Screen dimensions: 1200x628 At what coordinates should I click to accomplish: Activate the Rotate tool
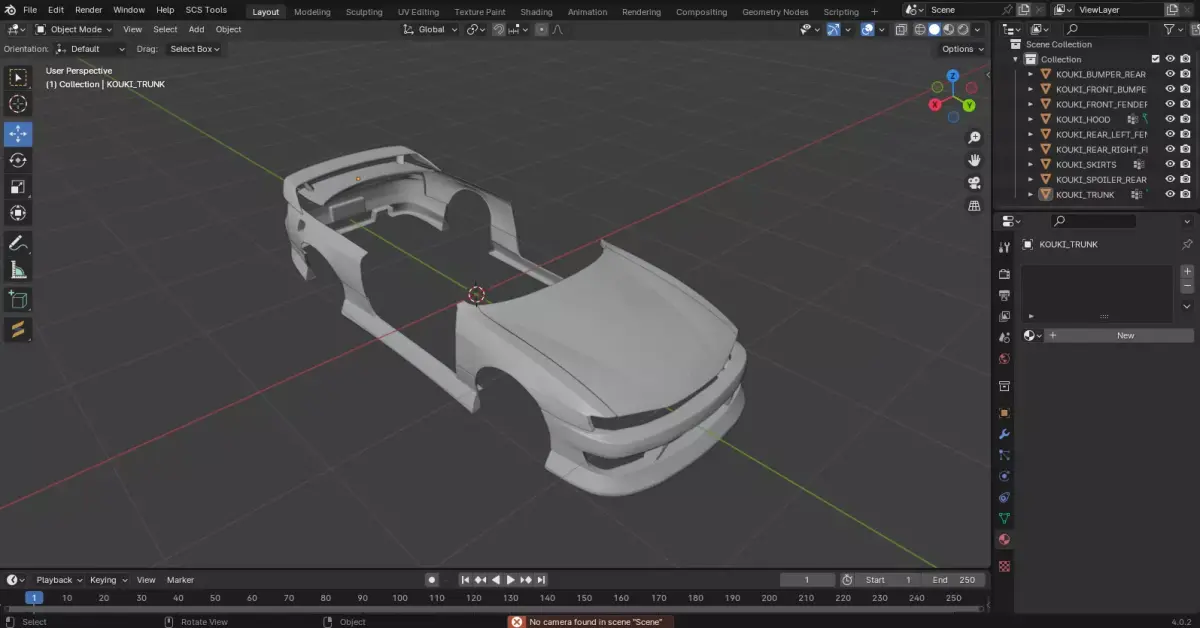pos(18,160)
